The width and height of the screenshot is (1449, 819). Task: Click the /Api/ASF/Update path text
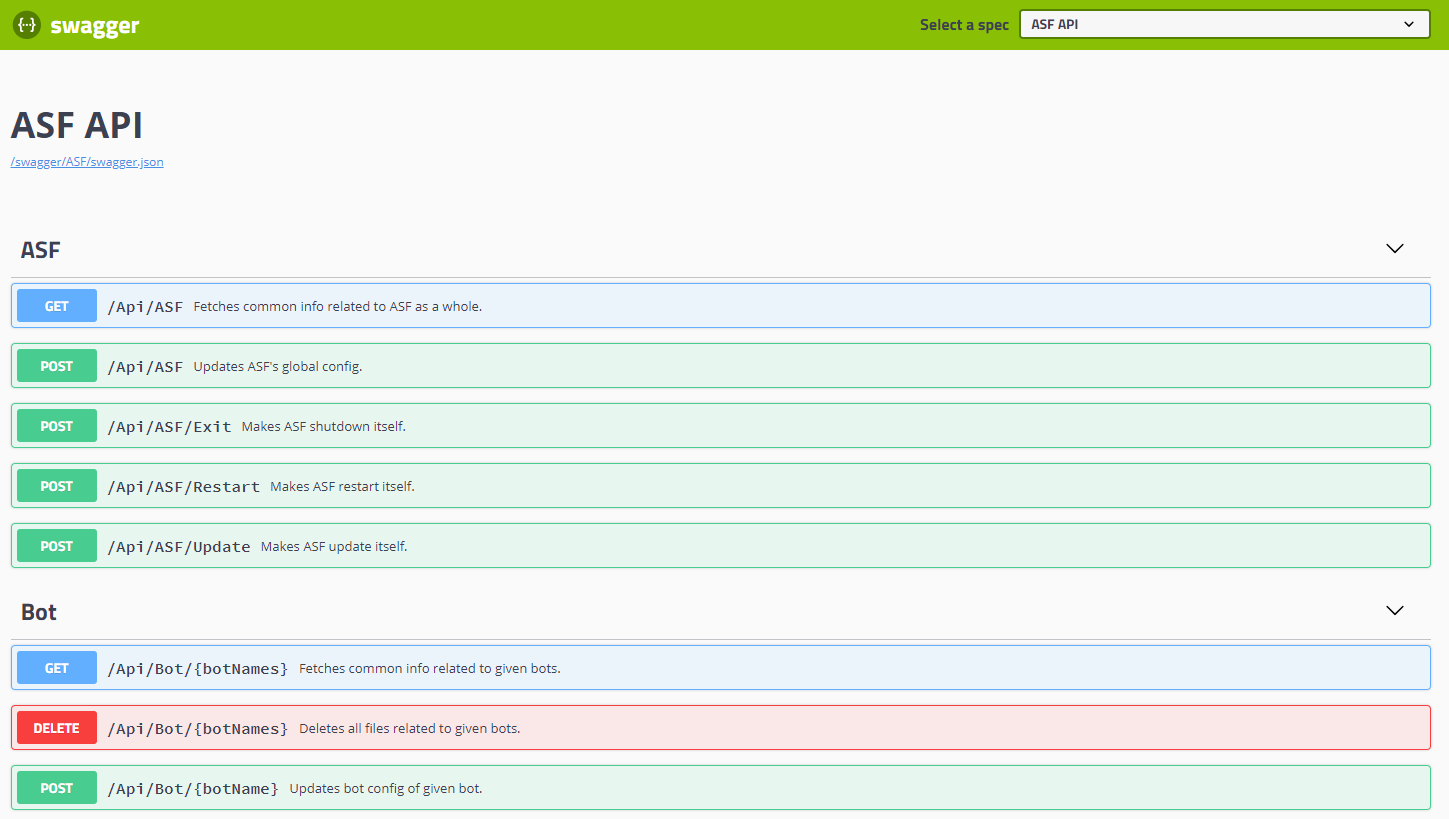(179, 547)
